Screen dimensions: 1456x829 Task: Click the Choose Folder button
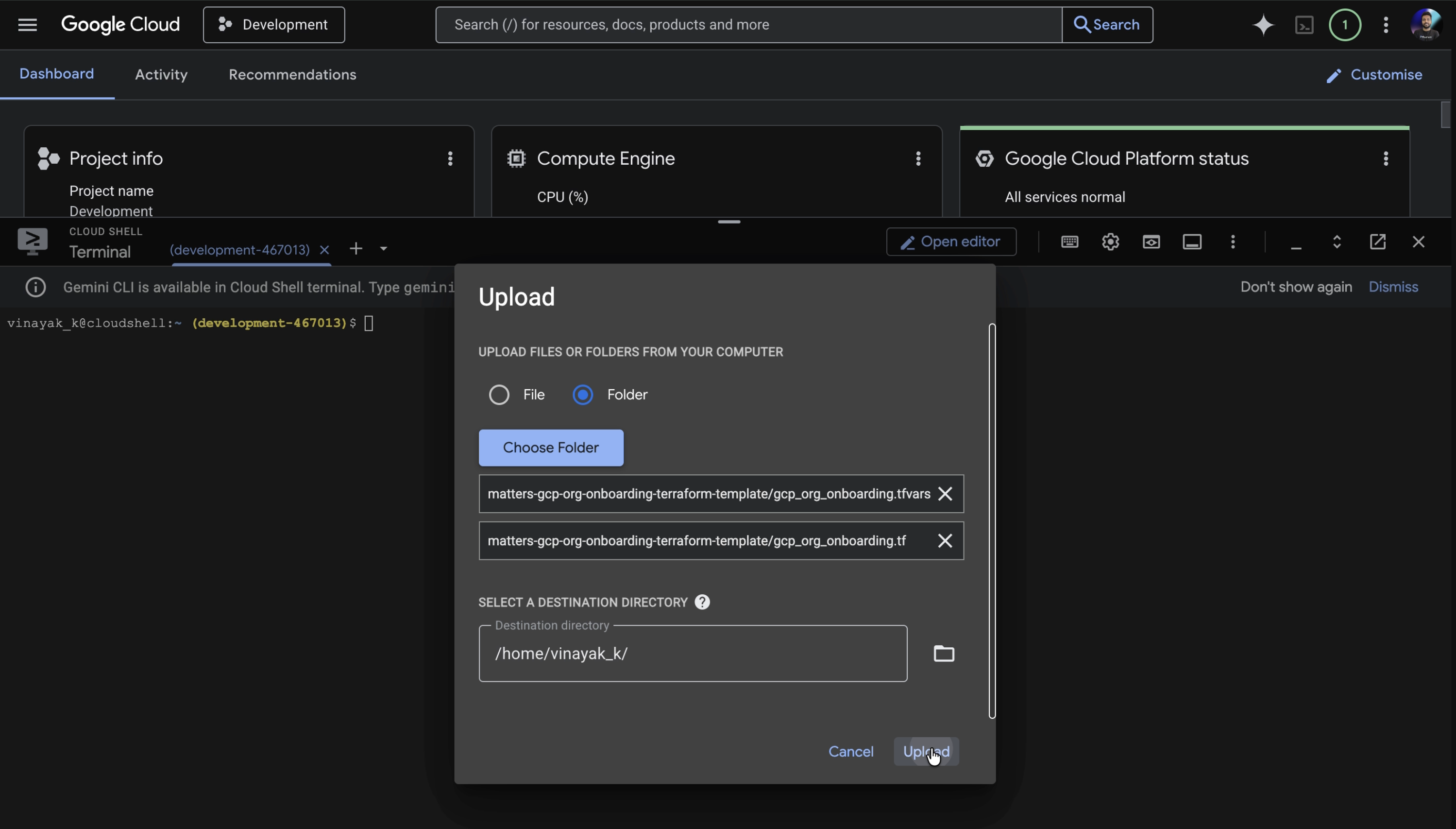coord(551,448)
